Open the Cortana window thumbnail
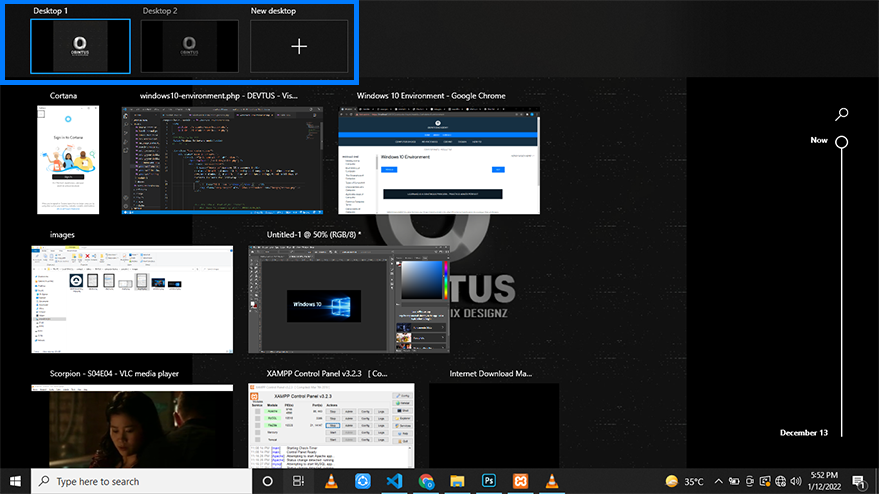 point(68,160)
